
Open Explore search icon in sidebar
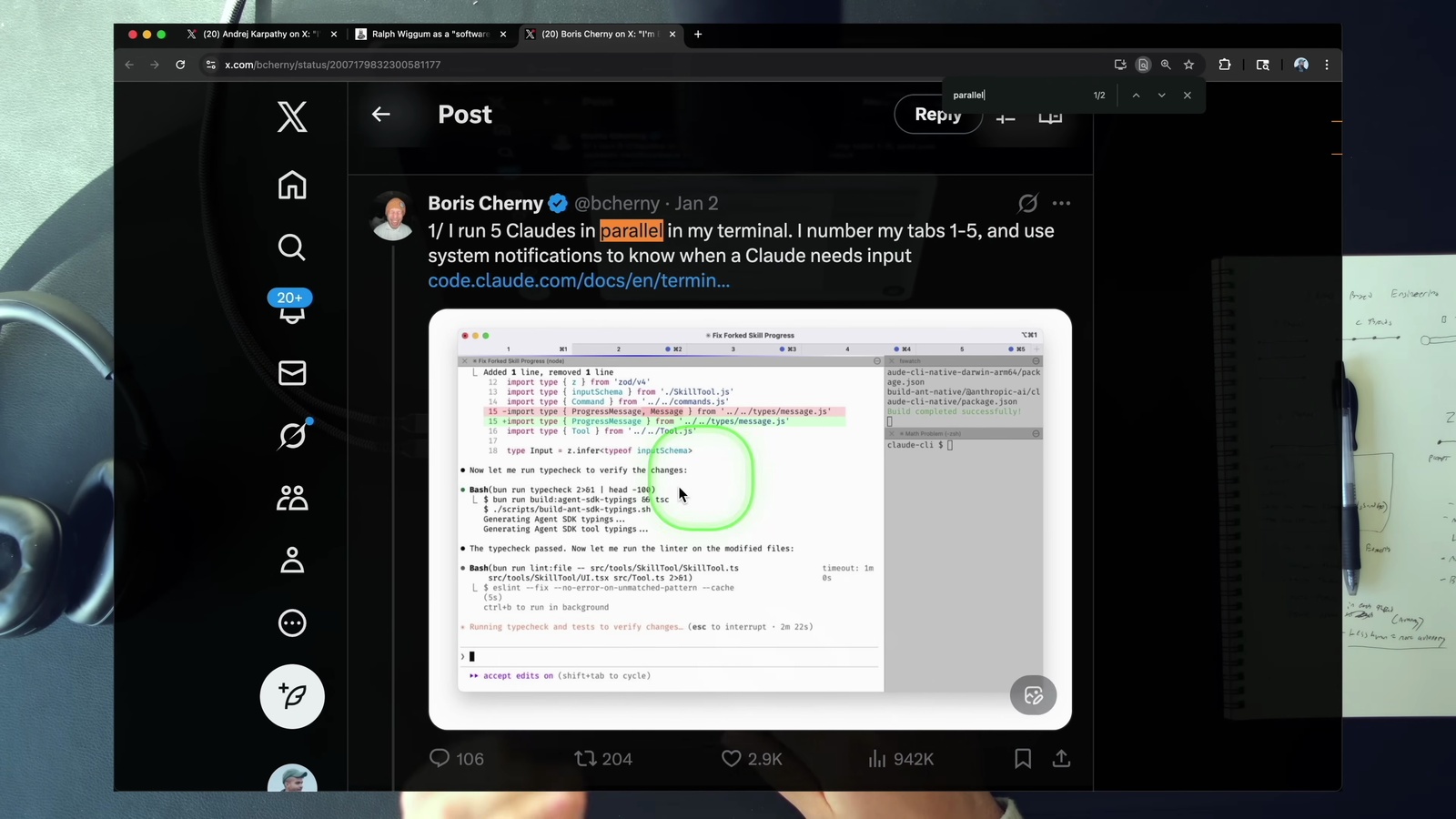[x=292, y=248]
